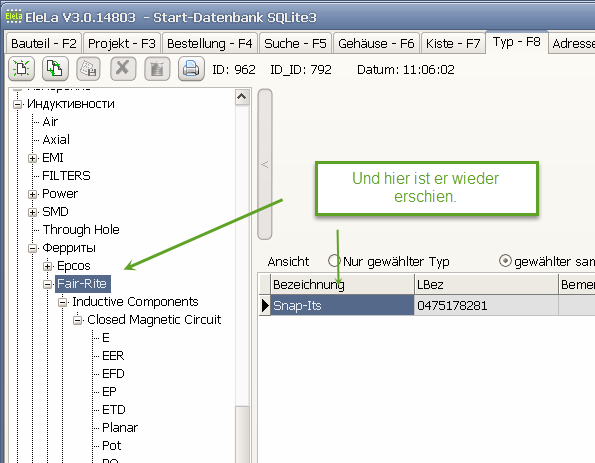Screen dimensions: 595x463
Task: Click the tree scrollbar up arrow
Action: [242, 97]
